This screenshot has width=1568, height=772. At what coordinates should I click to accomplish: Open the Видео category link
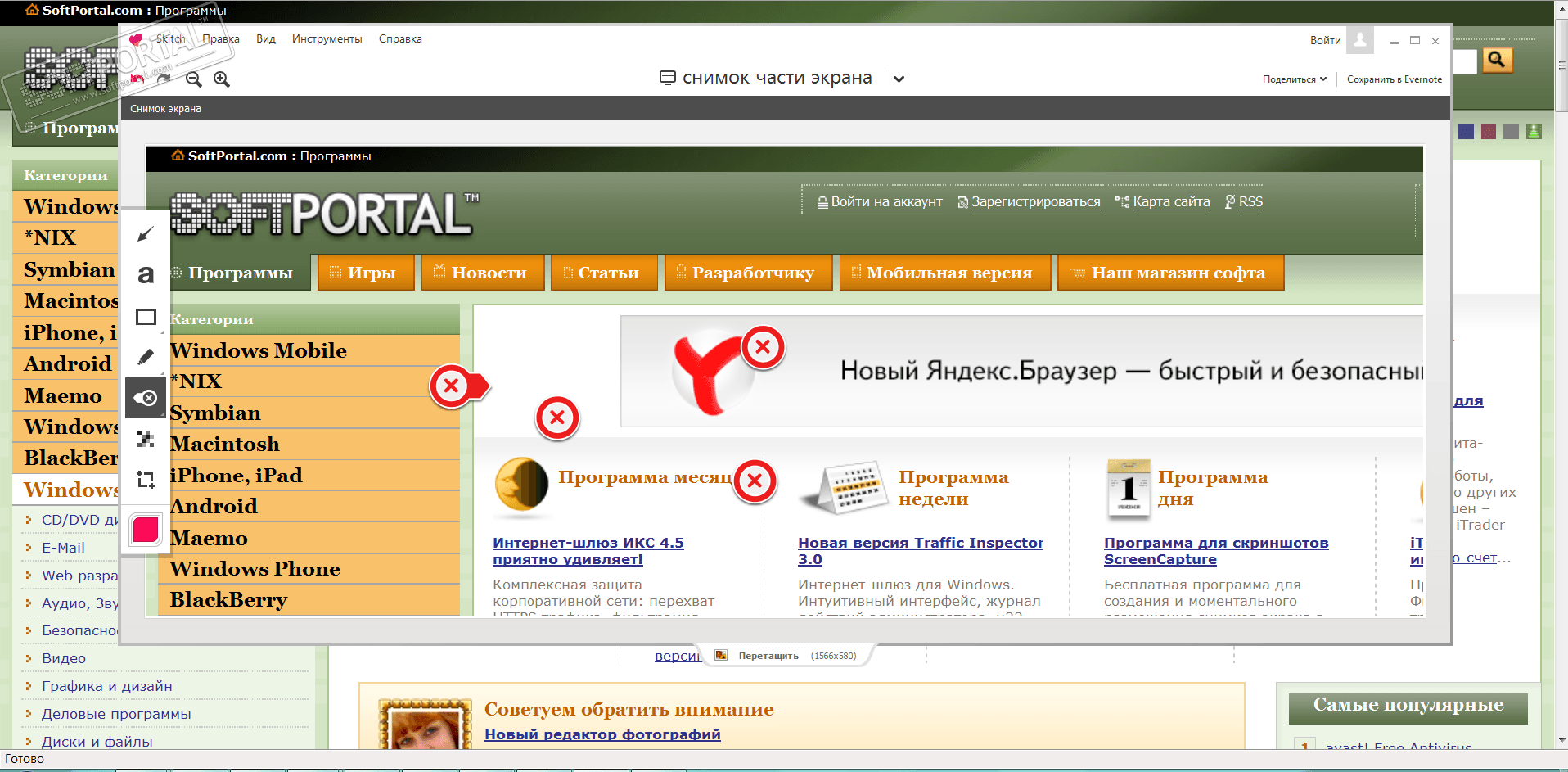[x=64, y=658]
